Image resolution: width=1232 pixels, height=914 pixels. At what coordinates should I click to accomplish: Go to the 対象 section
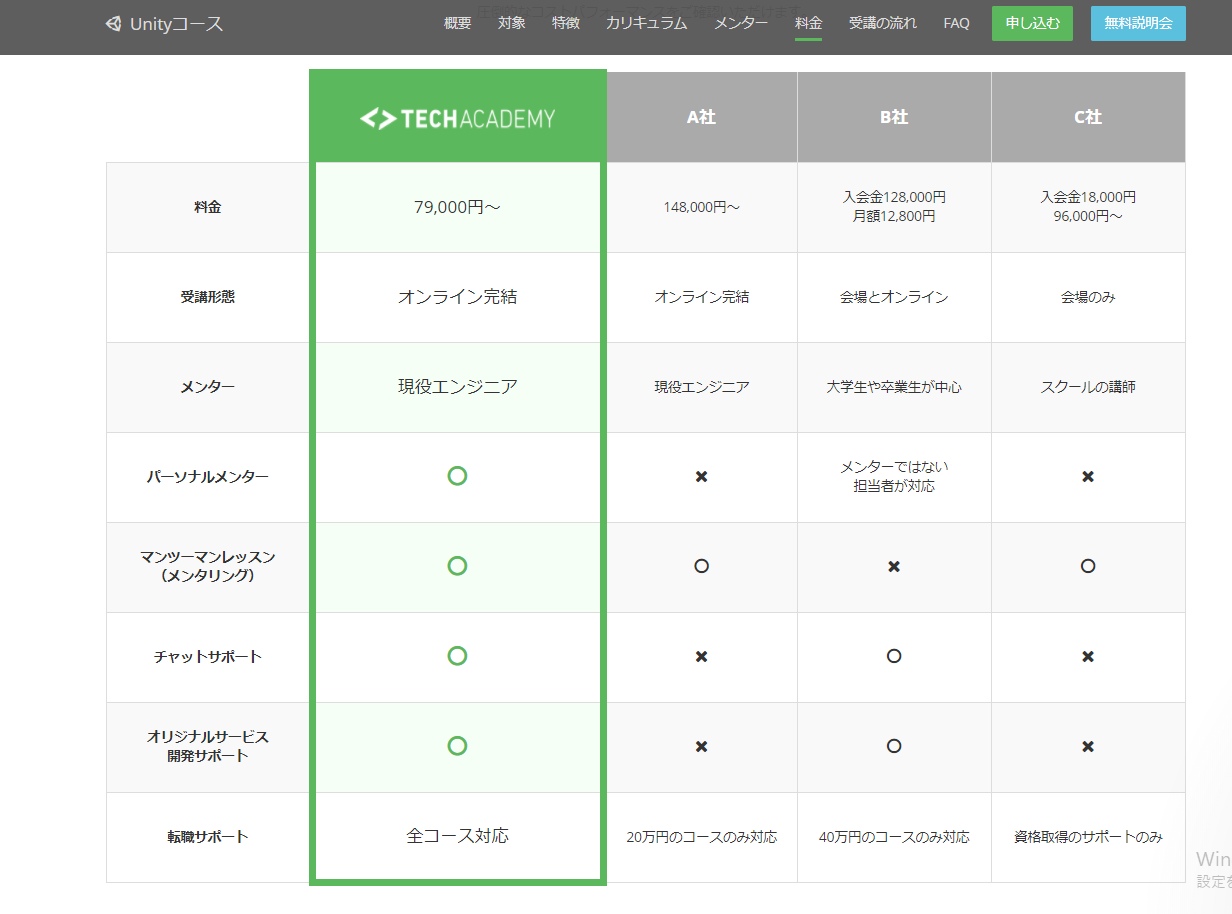pos(511,23)
